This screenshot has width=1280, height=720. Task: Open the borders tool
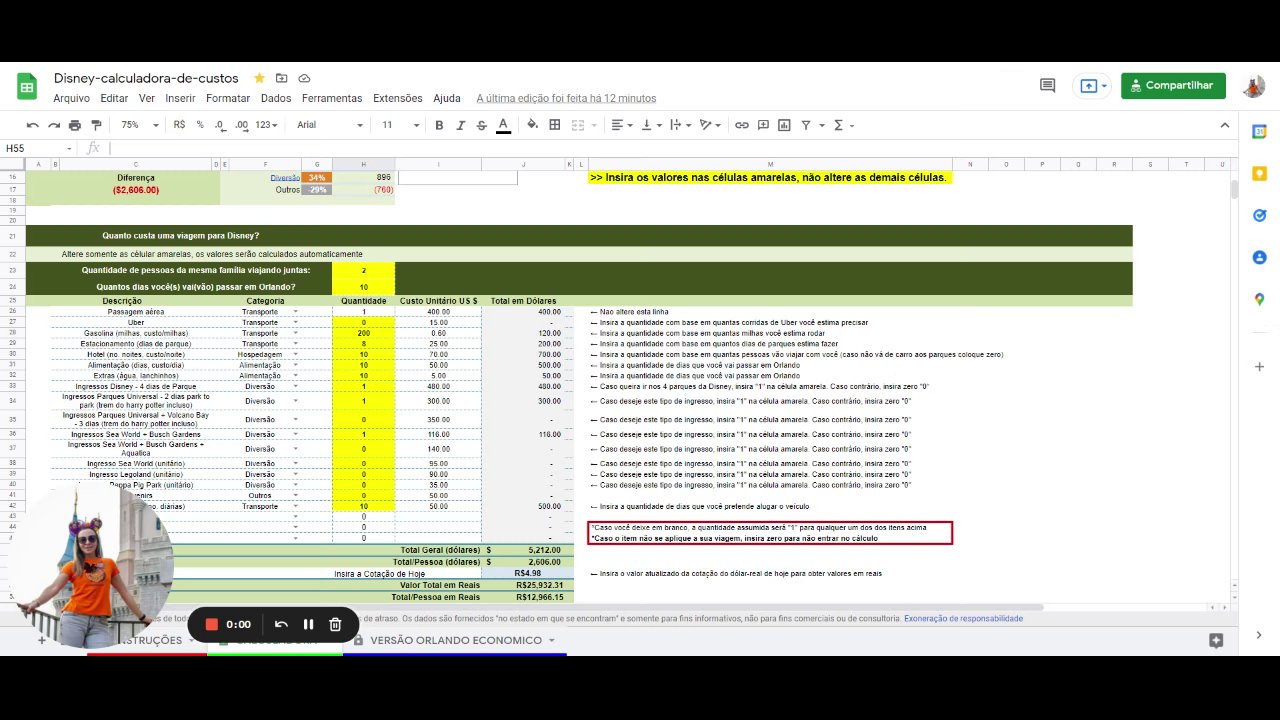tap(555, 125)
